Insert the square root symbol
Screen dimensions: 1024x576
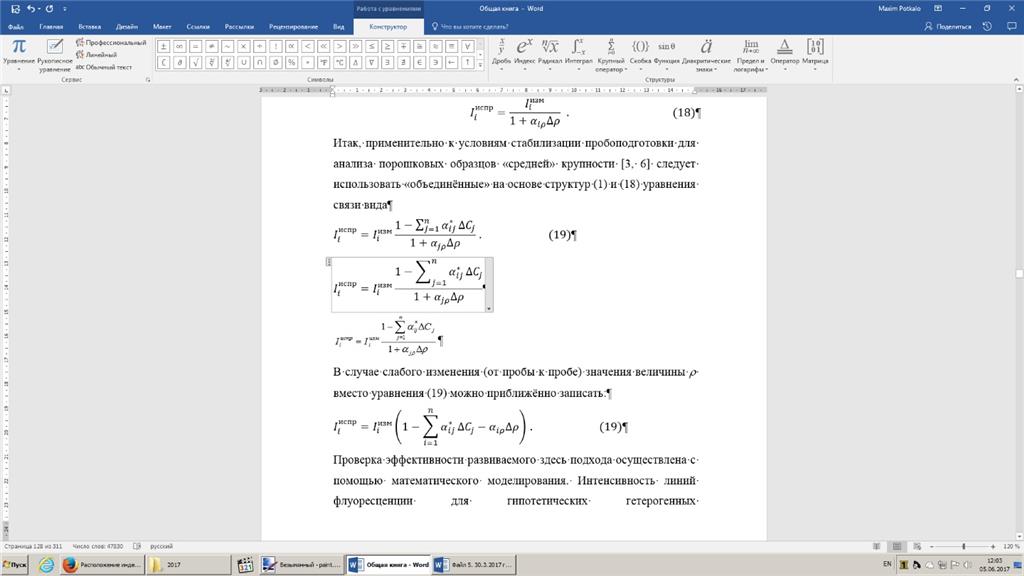click(x=195, y=63)
